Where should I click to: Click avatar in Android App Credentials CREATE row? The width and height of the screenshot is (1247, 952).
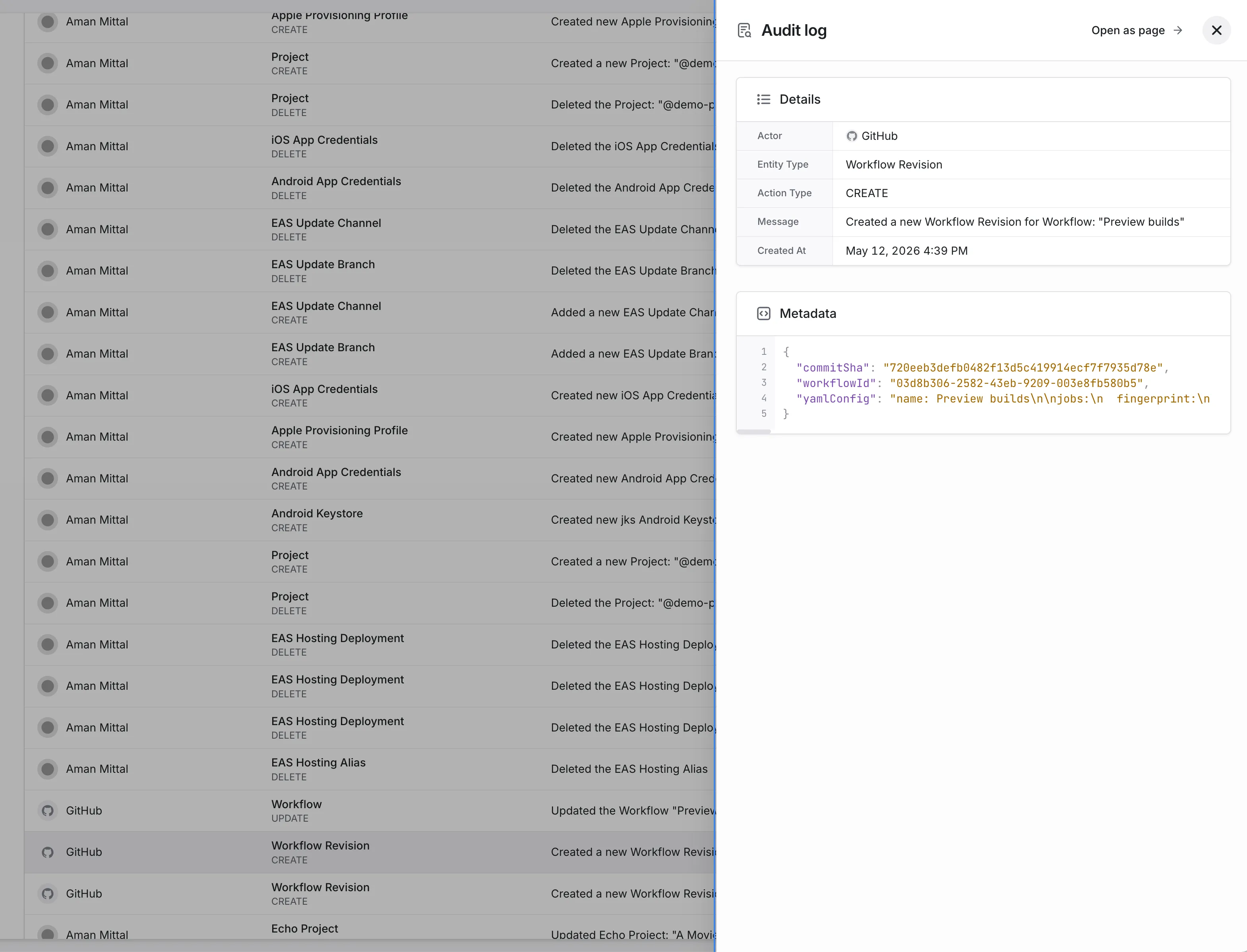pyautogui.click(x=48, y=478)
